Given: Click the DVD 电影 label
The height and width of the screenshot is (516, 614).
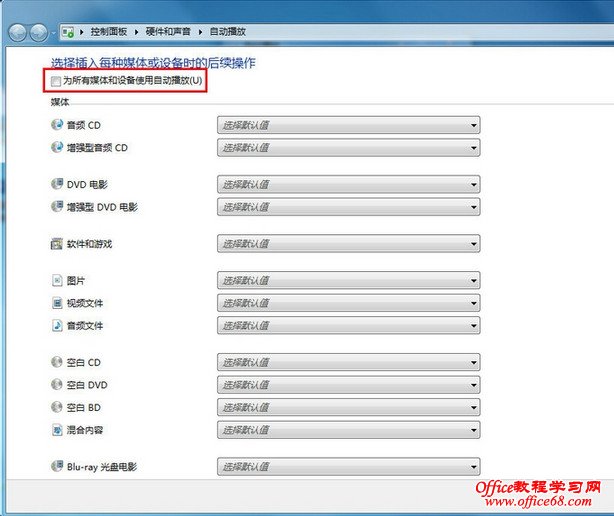Looking at the screenshot, I should tap(87, 184).
